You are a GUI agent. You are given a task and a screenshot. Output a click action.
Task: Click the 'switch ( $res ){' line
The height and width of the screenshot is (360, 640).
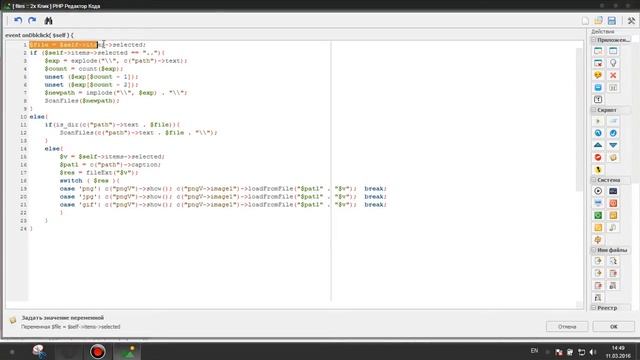tap(89, 181)
